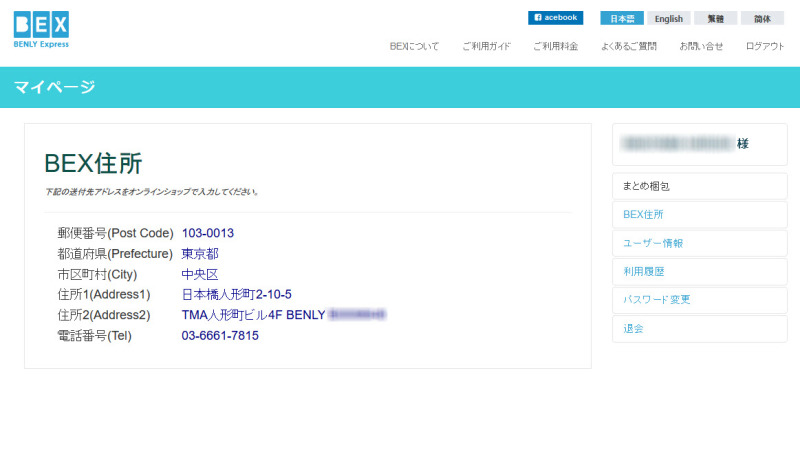Click the address 日本橋人形町2-10-5

tap(237, 294)
